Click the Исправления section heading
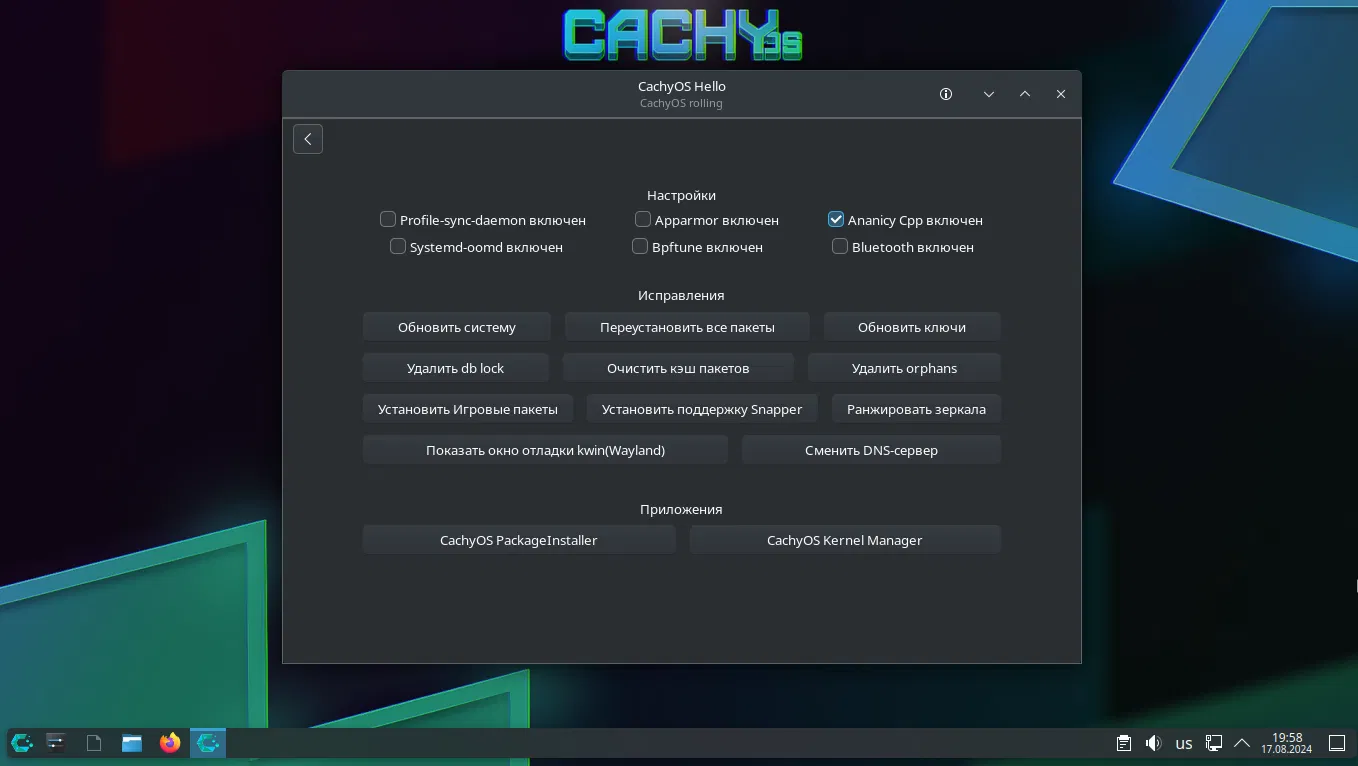 682,295
